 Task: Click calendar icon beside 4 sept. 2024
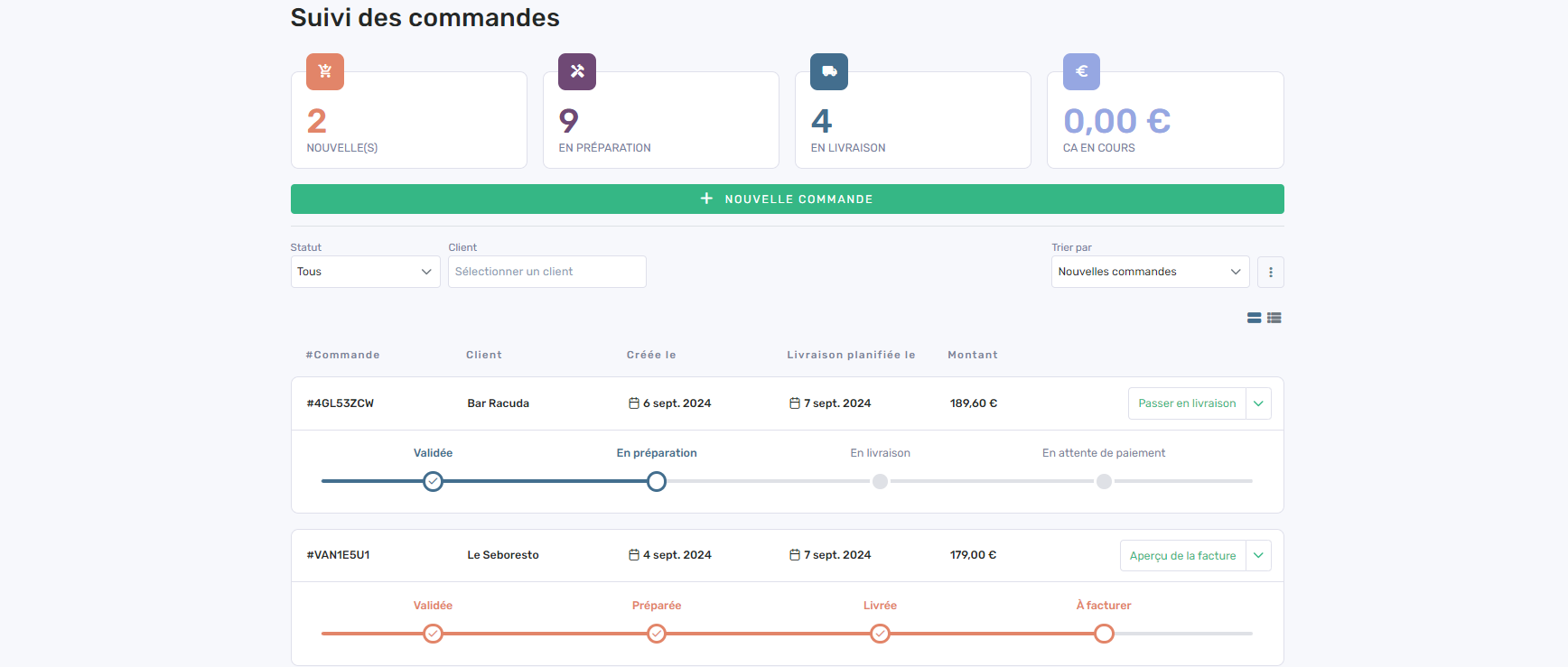point(634,555)
